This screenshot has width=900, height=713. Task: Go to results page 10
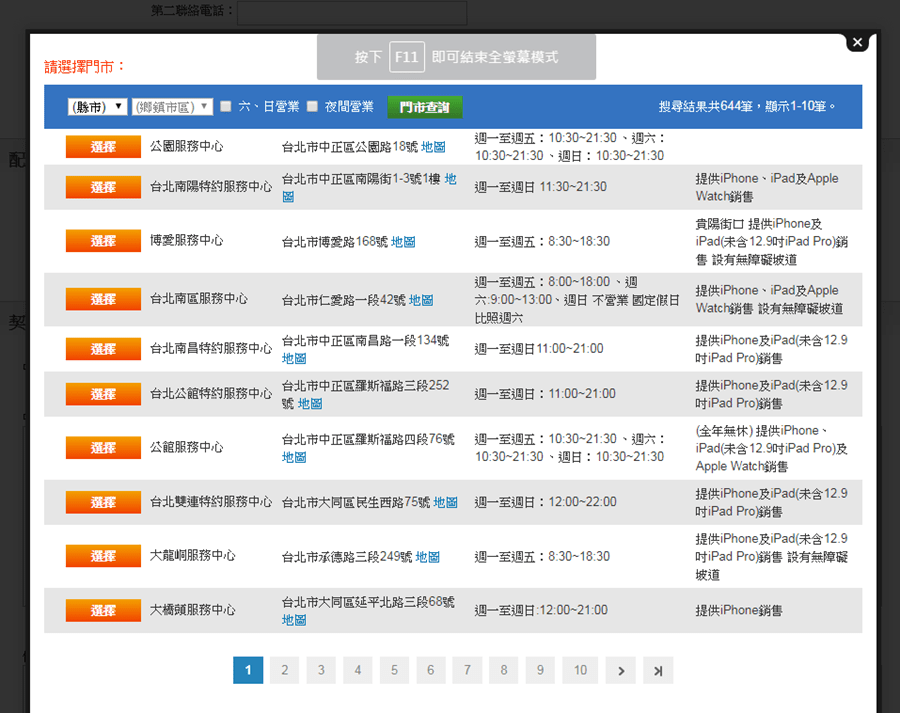(580, 670)
